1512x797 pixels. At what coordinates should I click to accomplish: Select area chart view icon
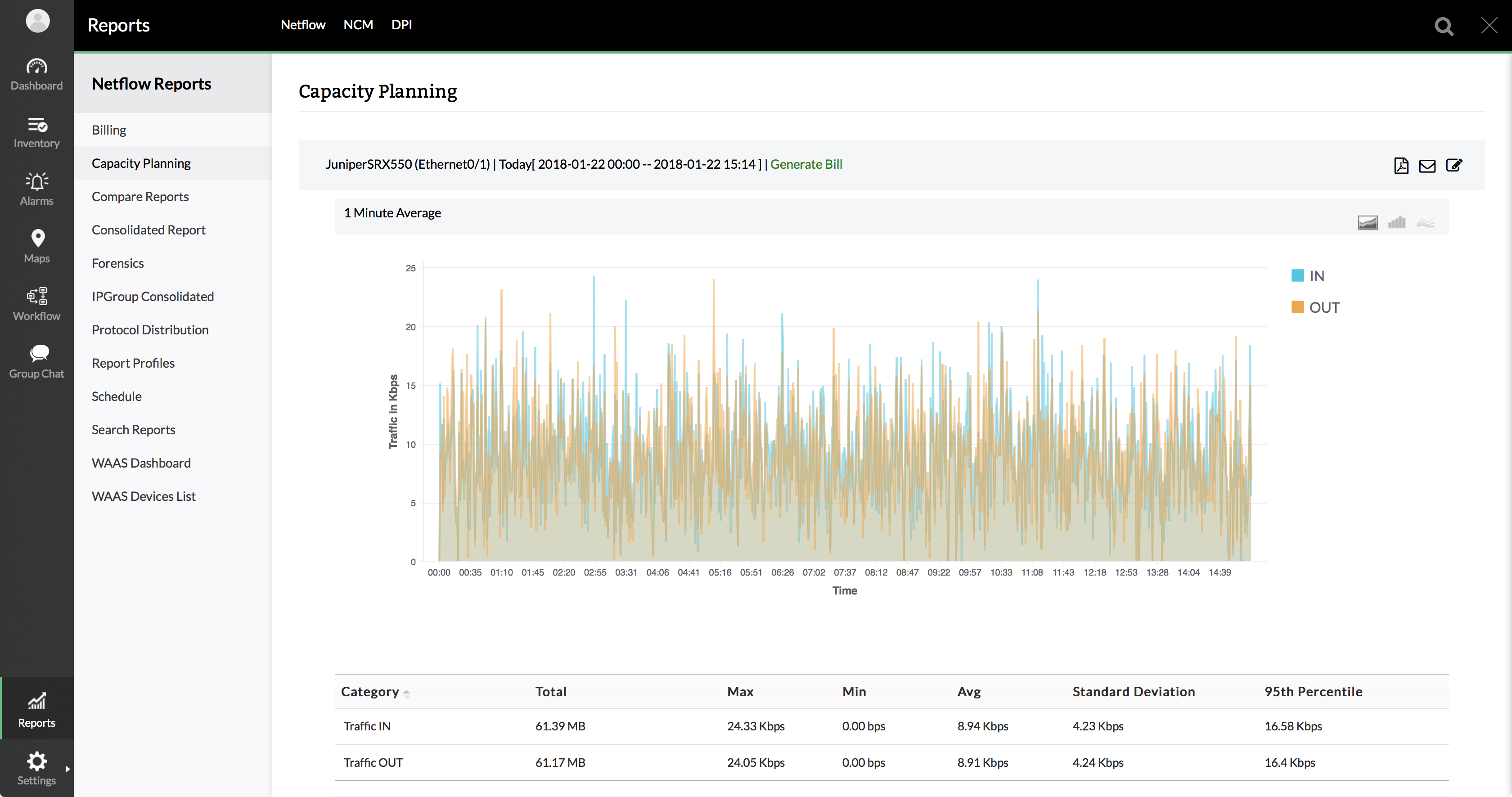pos(1367,222)
